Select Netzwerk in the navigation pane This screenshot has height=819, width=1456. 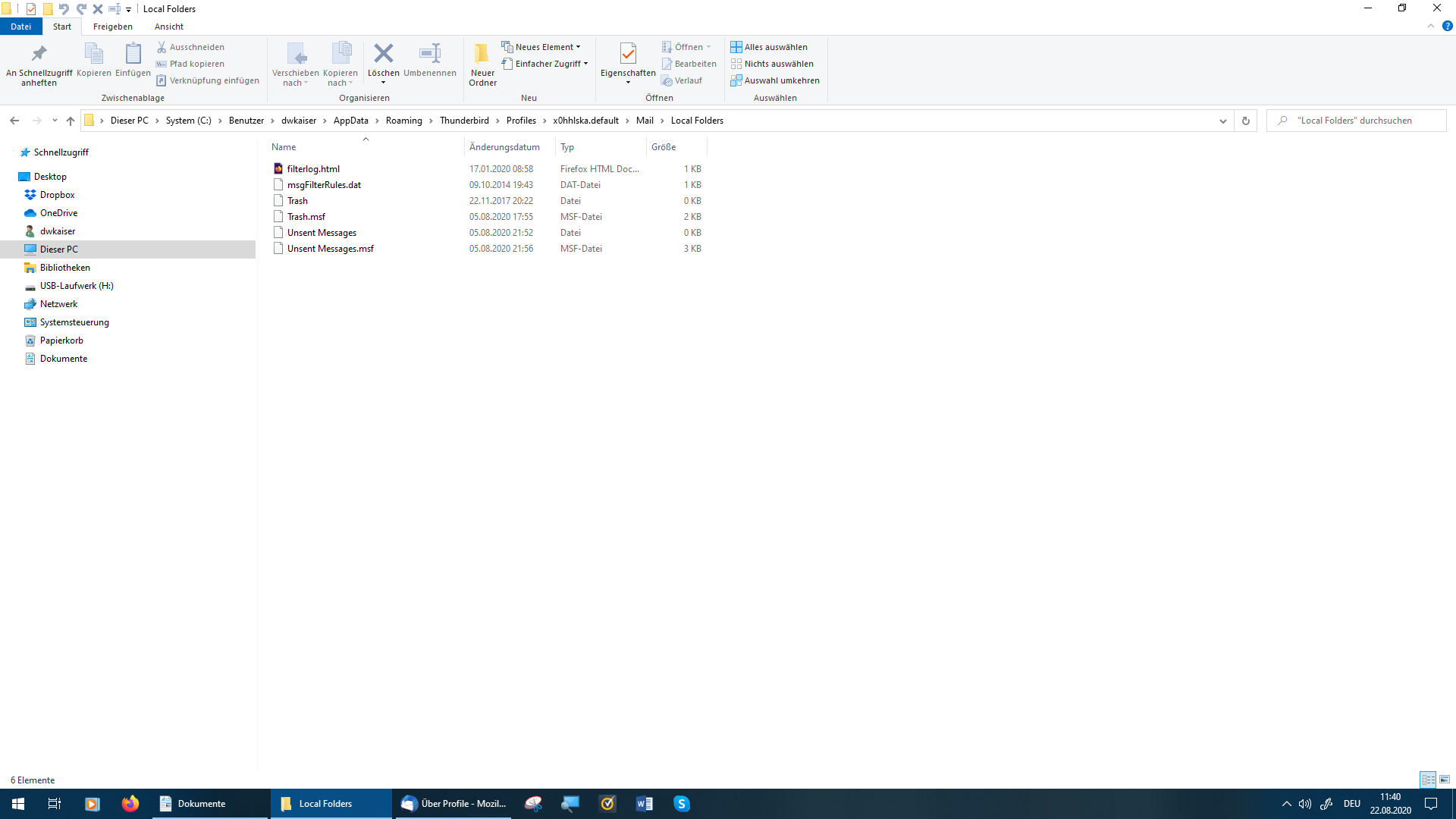pyautogui.click(x=58, y=304)
